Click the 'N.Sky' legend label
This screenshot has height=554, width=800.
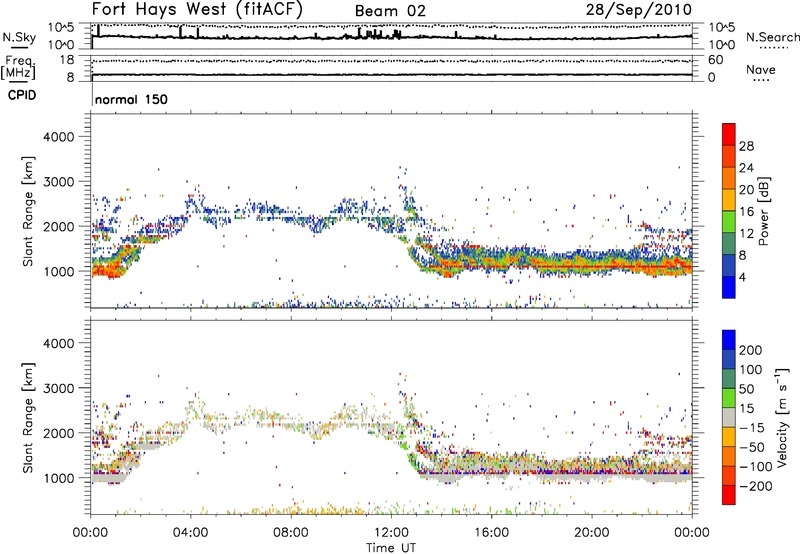pyautogui.click(x=19, y=37)
